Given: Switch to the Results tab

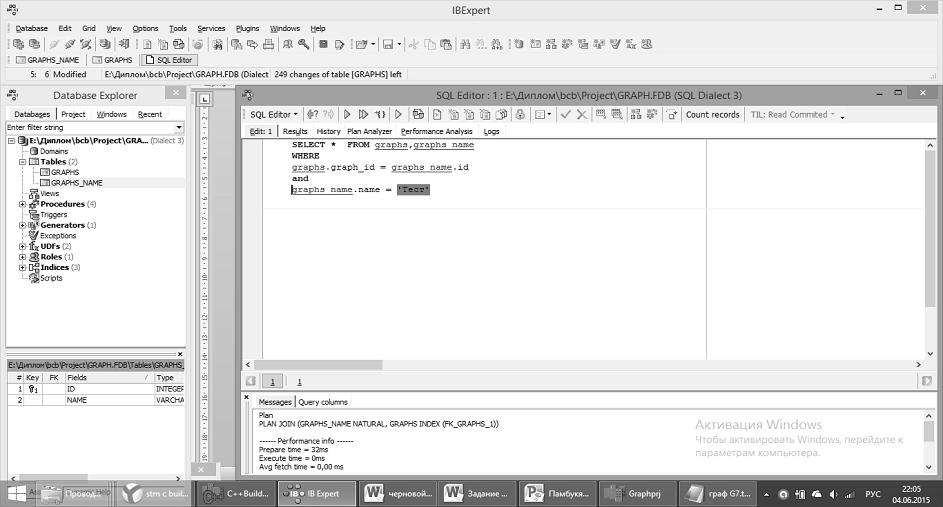Looking at the screenshot, I should click(x=295, y=131).
